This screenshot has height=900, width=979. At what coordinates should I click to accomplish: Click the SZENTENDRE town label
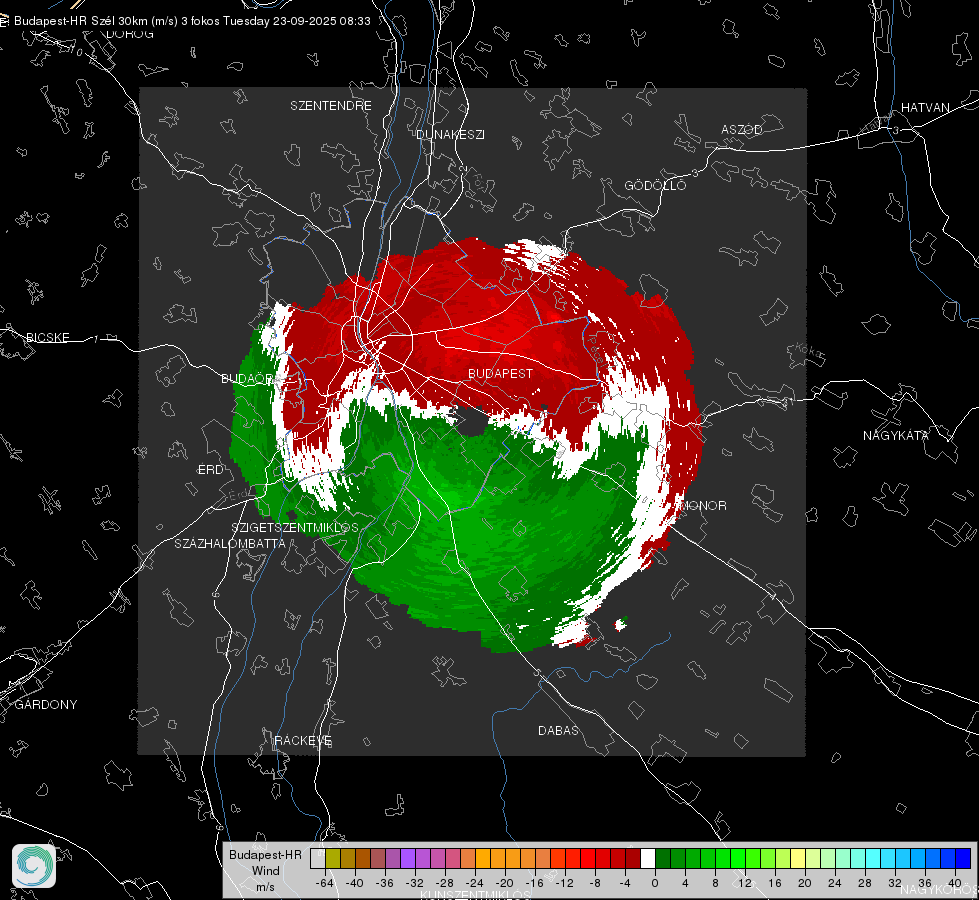(x=331, y=106)
